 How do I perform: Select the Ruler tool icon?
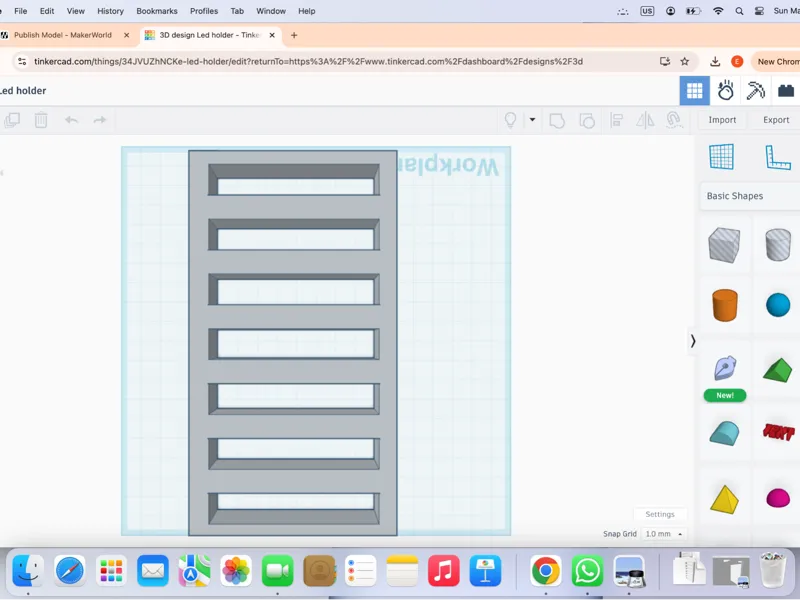click(778, 157)
